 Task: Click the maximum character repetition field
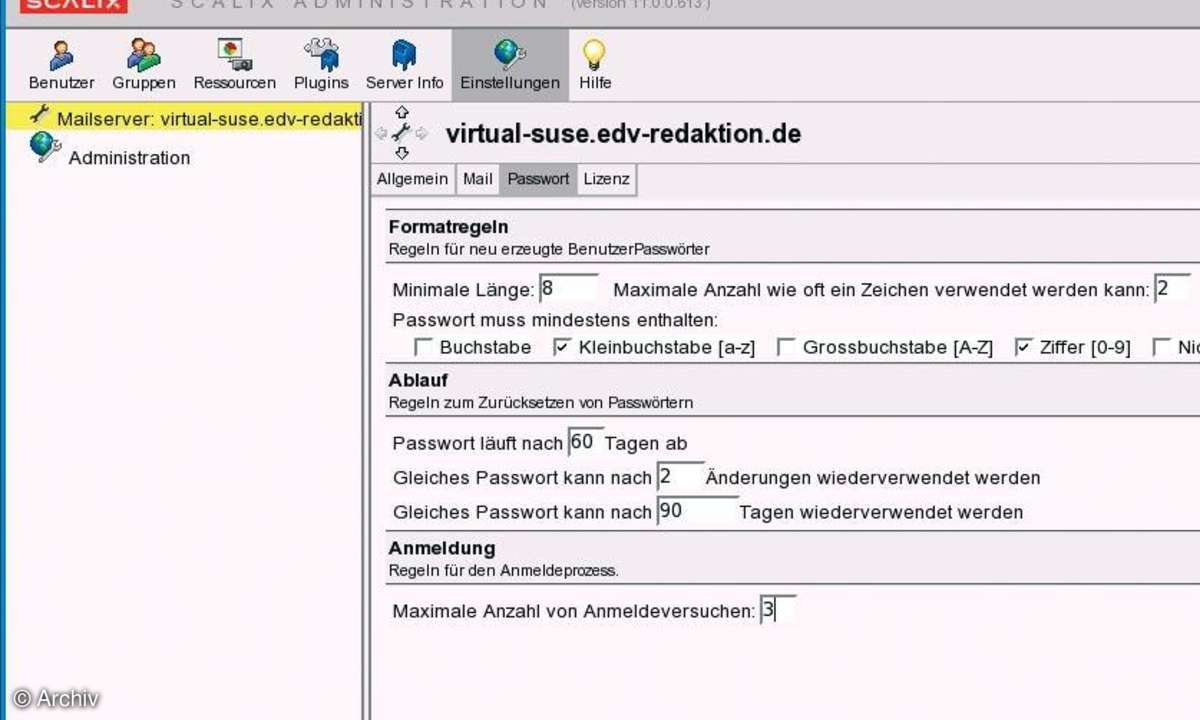coord(1172,289)
